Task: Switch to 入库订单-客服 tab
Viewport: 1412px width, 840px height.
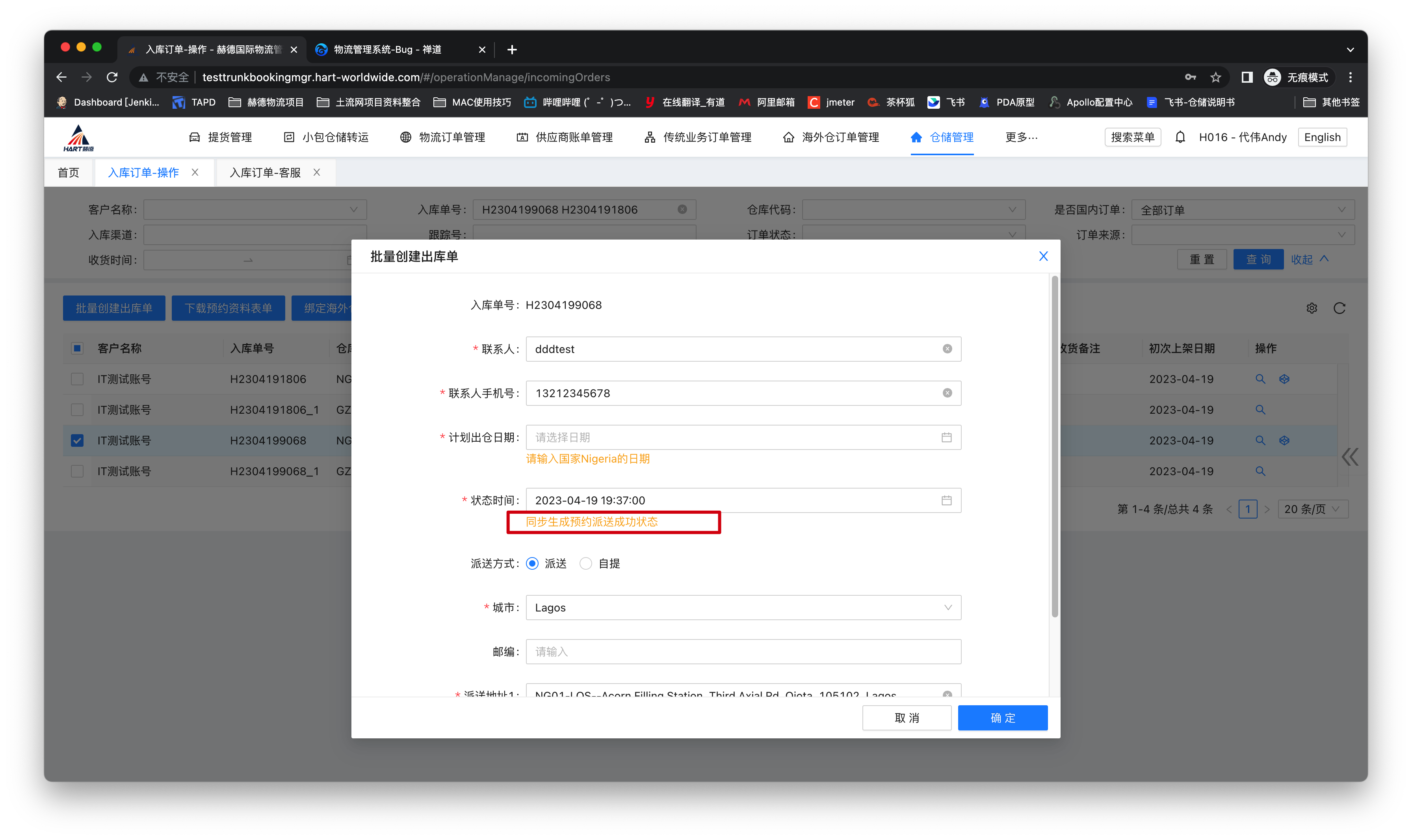Action: pos(265,173)
